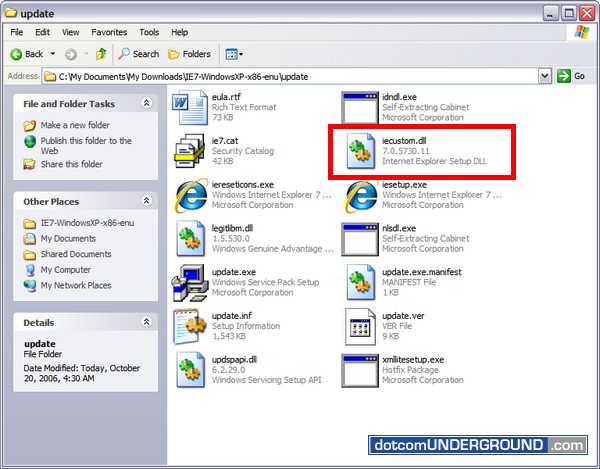600x469 pixels.
Task: Click the folder icon in title bar
Action: point(11,13)
